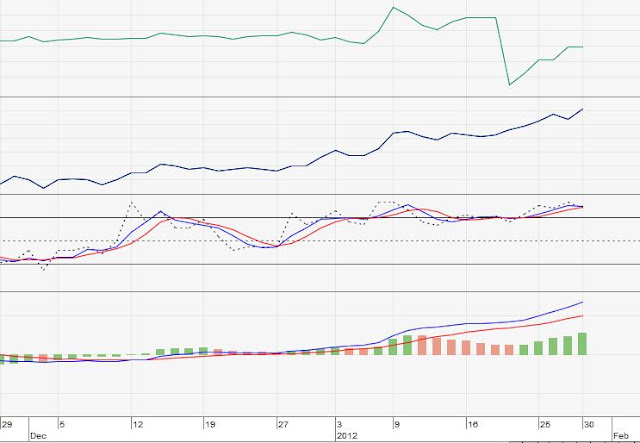Click the '30' date axis label
Screen dimensions: 640x443
coord(589,425)
